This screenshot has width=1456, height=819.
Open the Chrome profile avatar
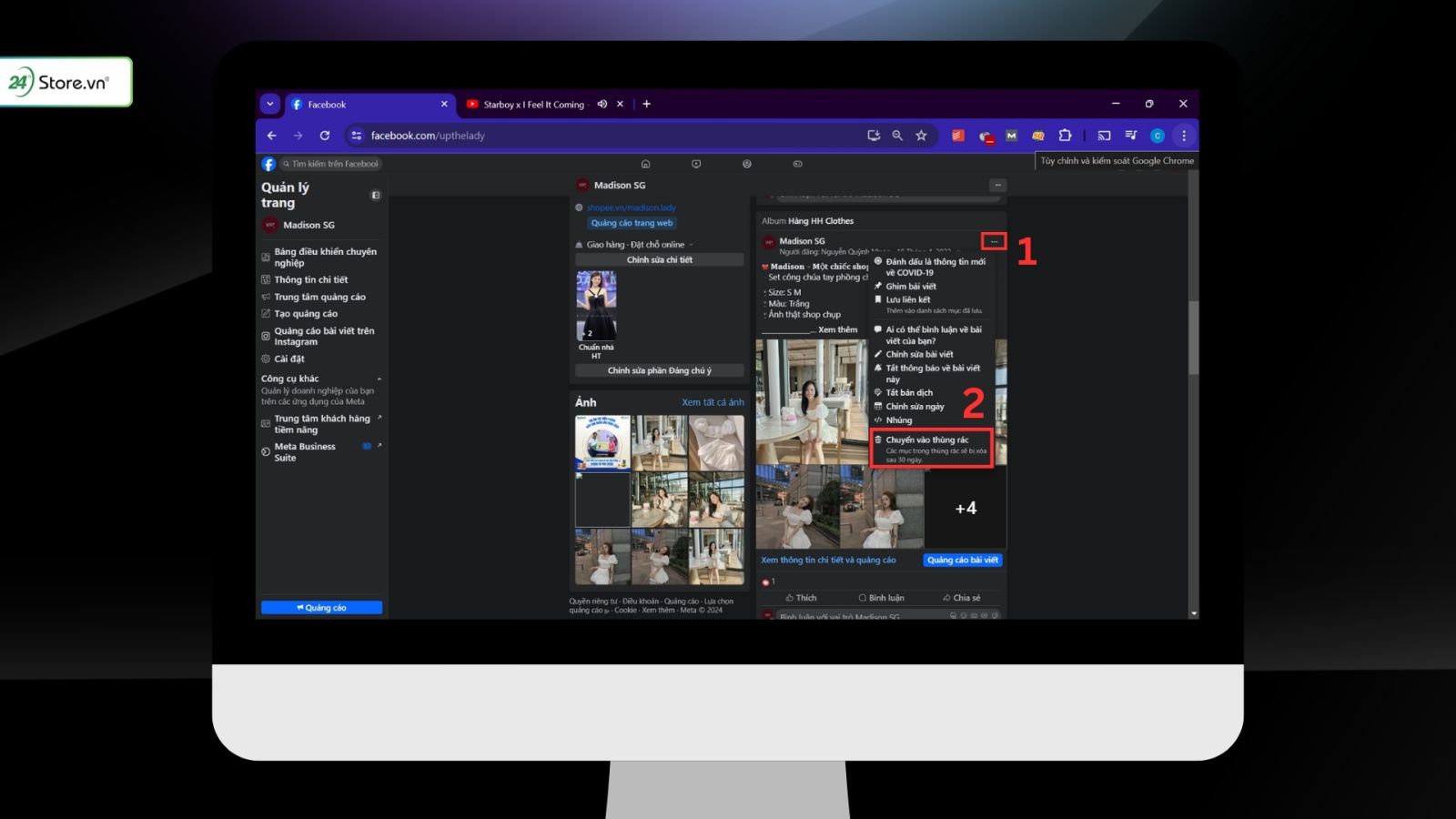(x=1158, y=136)
